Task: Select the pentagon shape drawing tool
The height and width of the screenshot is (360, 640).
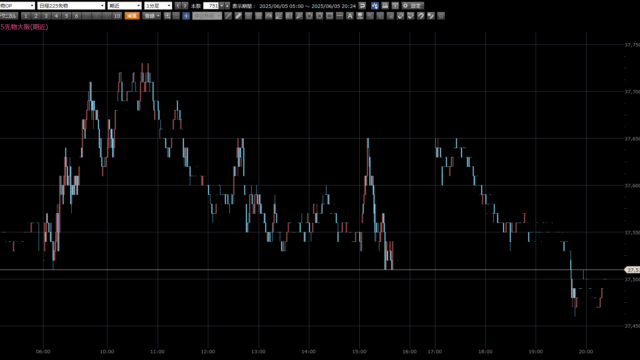Action: [309, 16]
